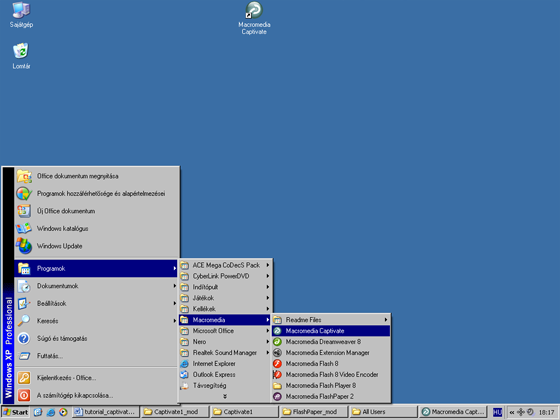Switch to All Users folder window

tap(384, 412)
